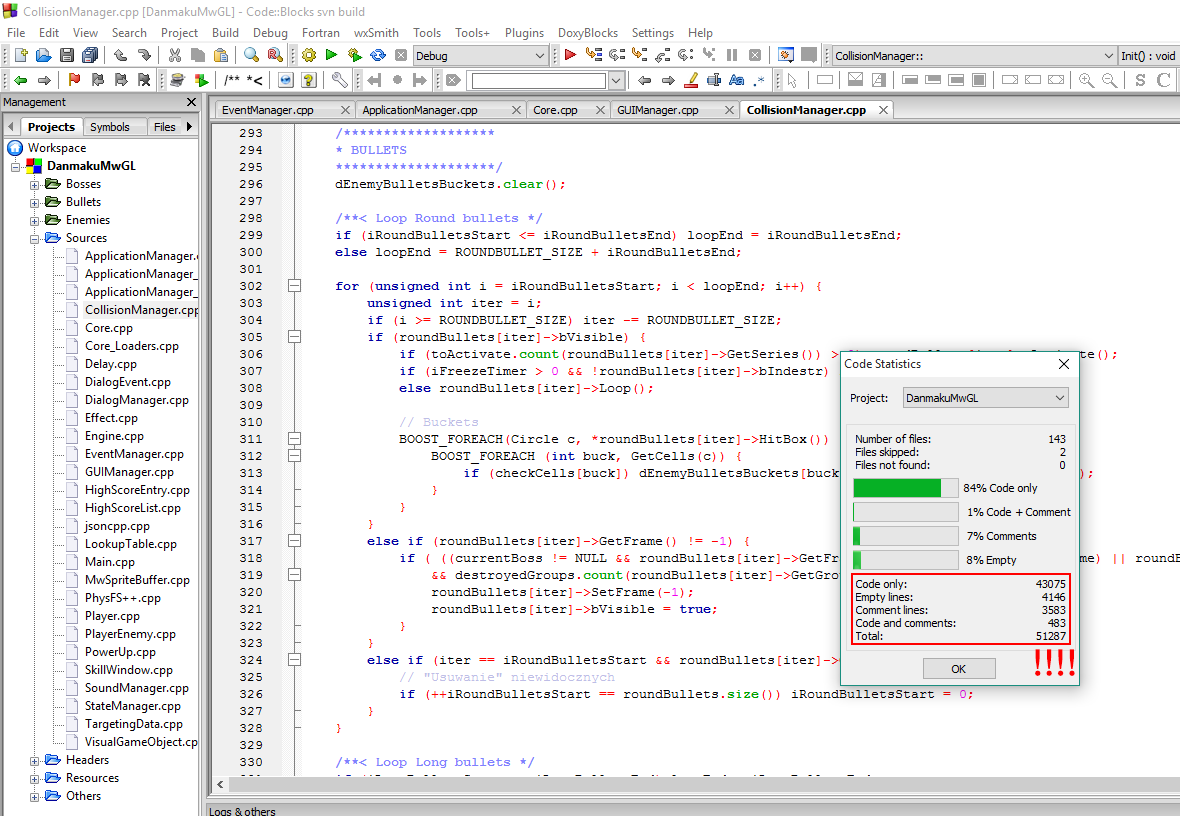Open the Project dropdown in Code Statistics

pyautogui.click(x=985, y=398)
